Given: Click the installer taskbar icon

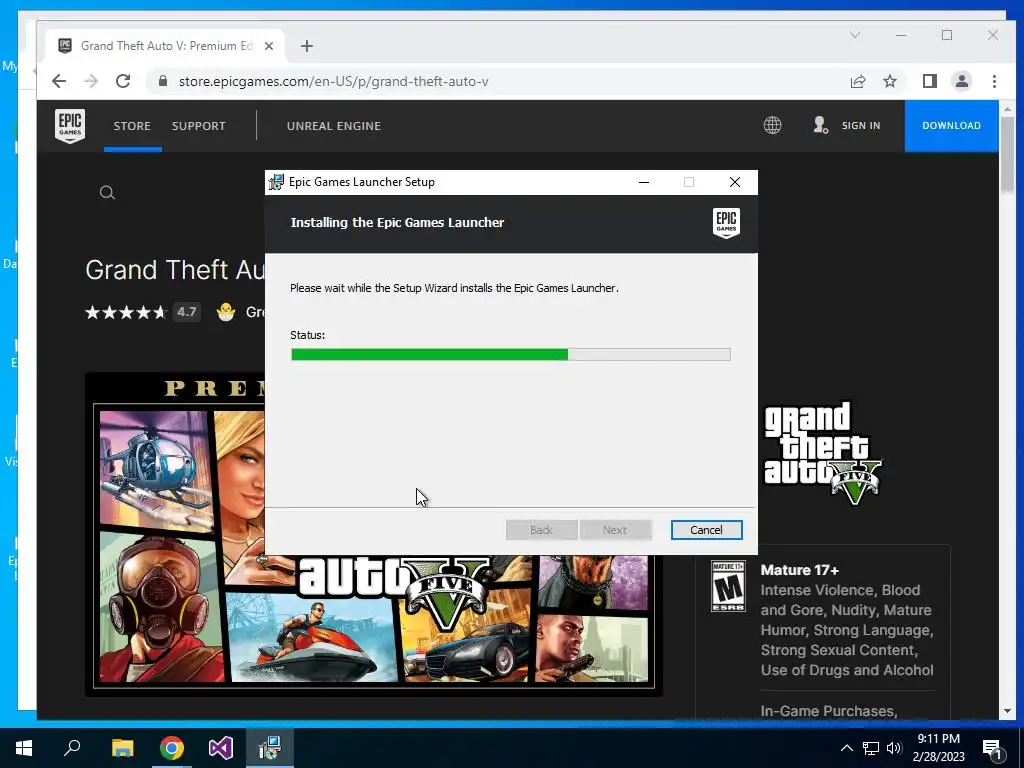Looking at the screenshot, I should point(270,748).
